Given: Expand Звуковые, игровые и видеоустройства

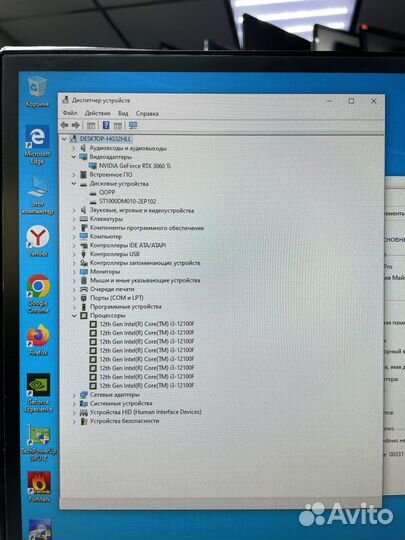Looking at the screenshot, I should [74, 210].
